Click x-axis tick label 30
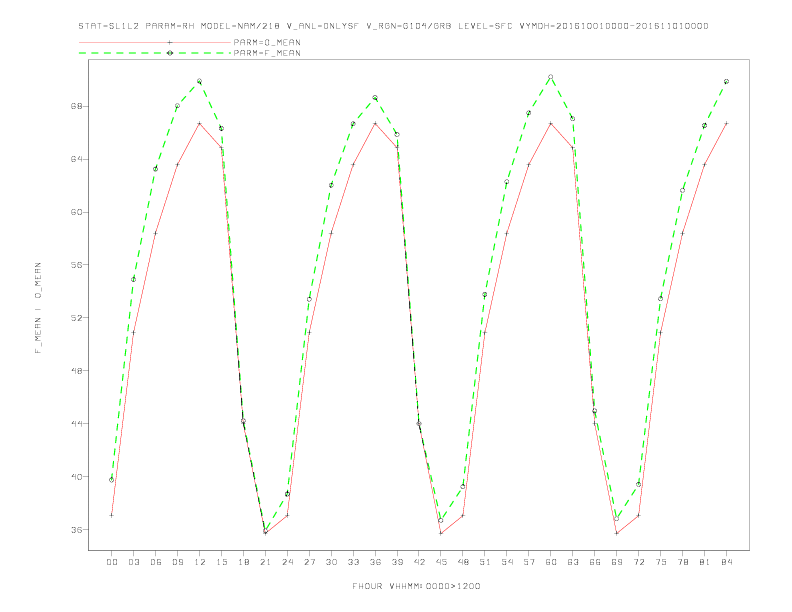The image size is (792, 612). (x=331, y=562)
